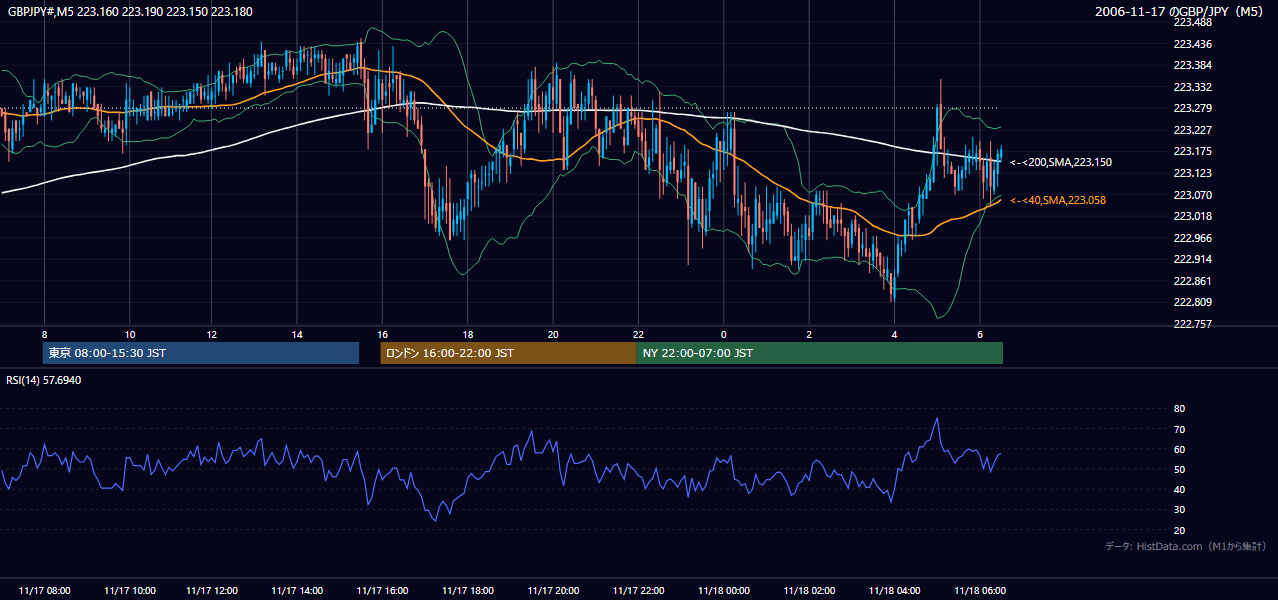Click the 11/17 14:00 bottom date label
This screenshot has height=600, width=1278.
tap(297, 590)
